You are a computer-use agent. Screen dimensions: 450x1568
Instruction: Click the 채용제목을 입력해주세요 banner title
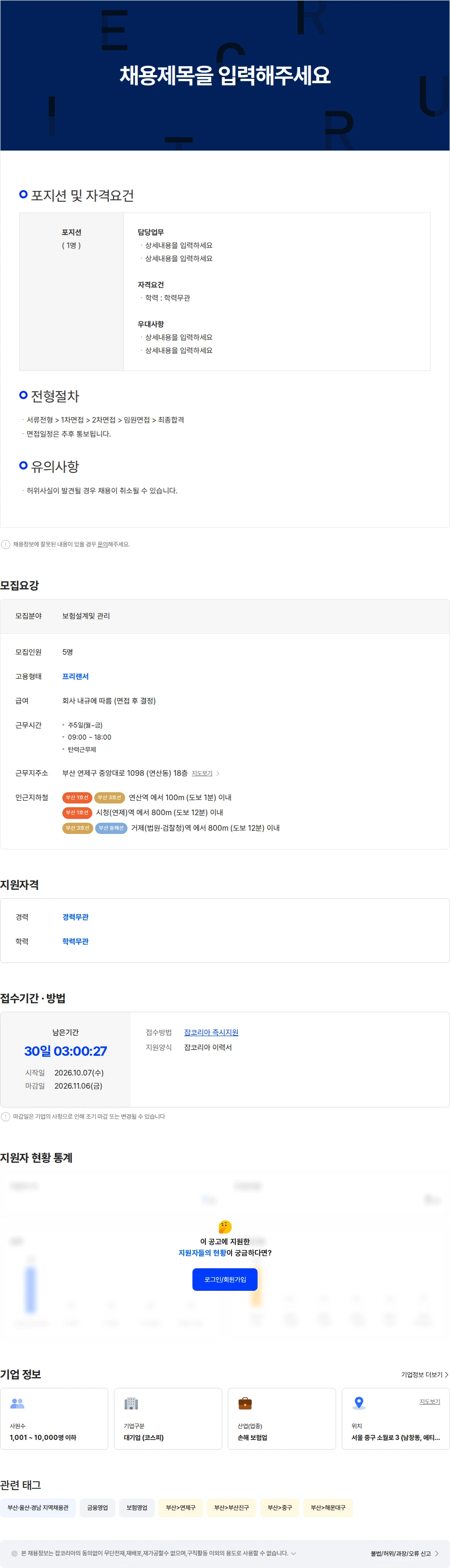(x=225, y=76)
